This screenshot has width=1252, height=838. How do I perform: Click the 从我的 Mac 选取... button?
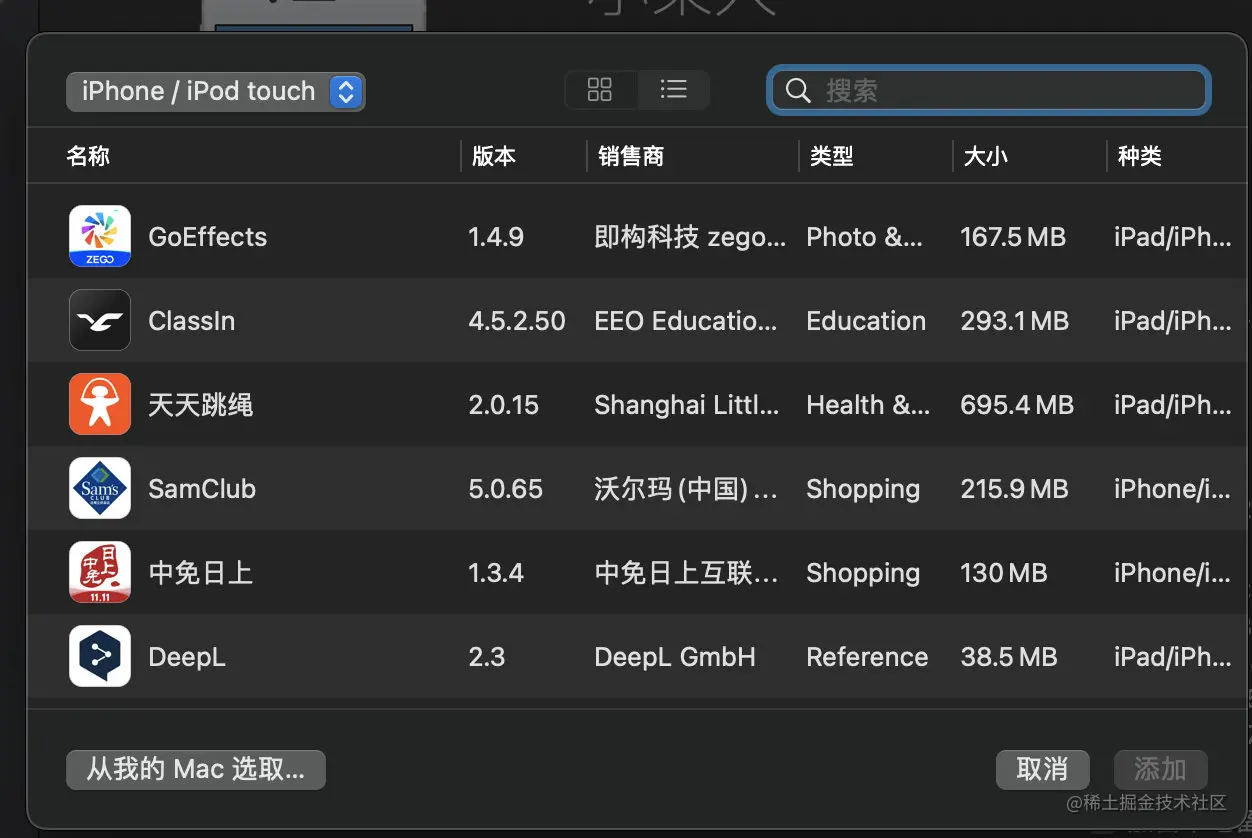click(196, 769)
